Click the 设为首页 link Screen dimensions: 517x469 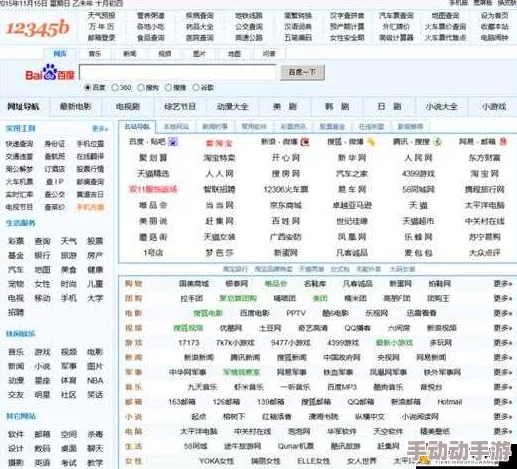point(495,16)
